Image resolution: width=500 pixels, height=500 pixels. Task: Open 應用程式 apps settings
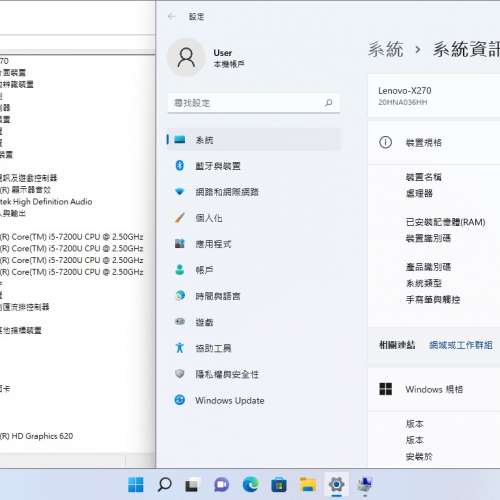click(254, 244)
